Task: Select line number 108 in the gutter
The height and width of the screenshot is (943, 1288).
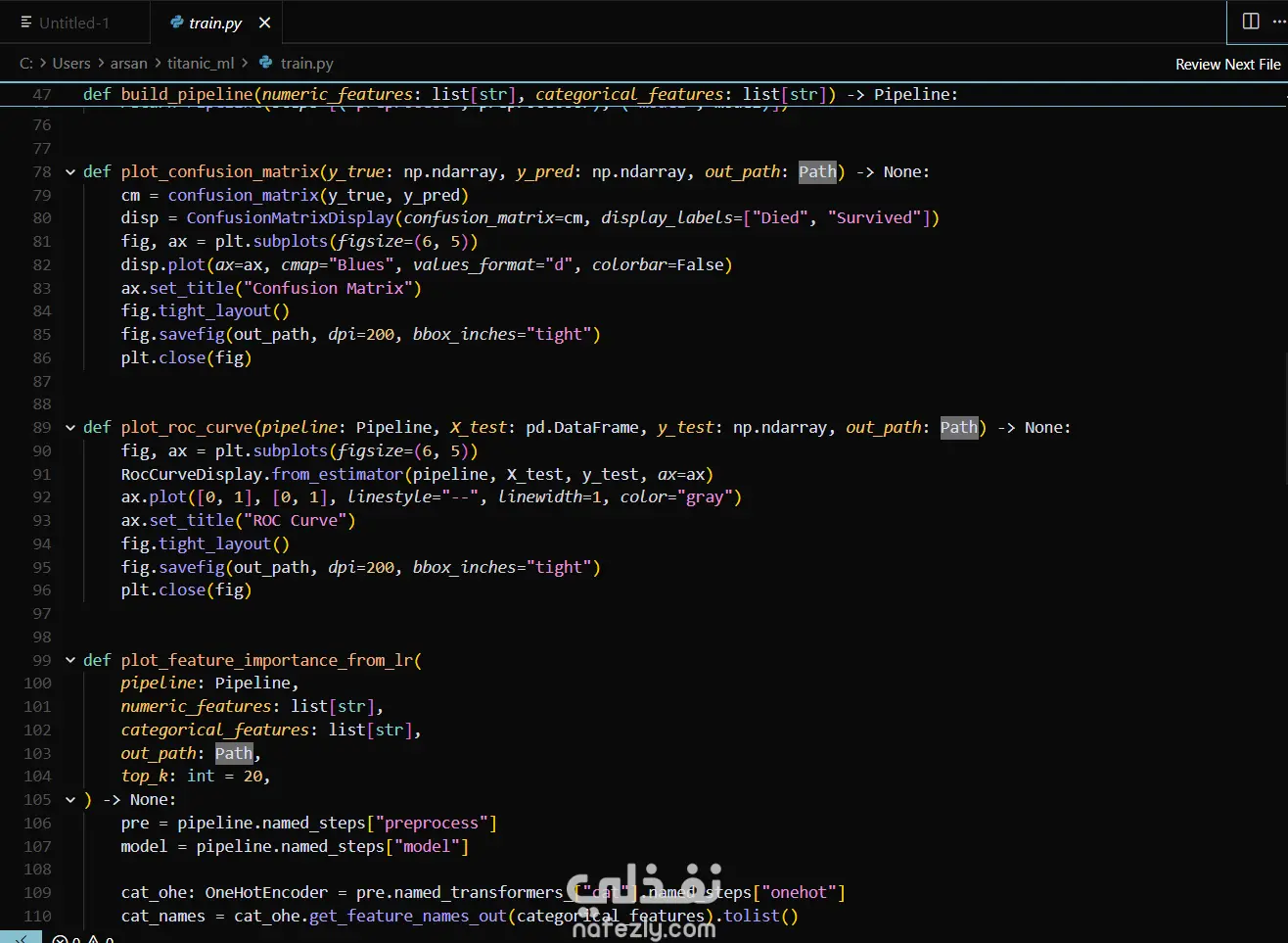Action: click(x=38, y=870)
